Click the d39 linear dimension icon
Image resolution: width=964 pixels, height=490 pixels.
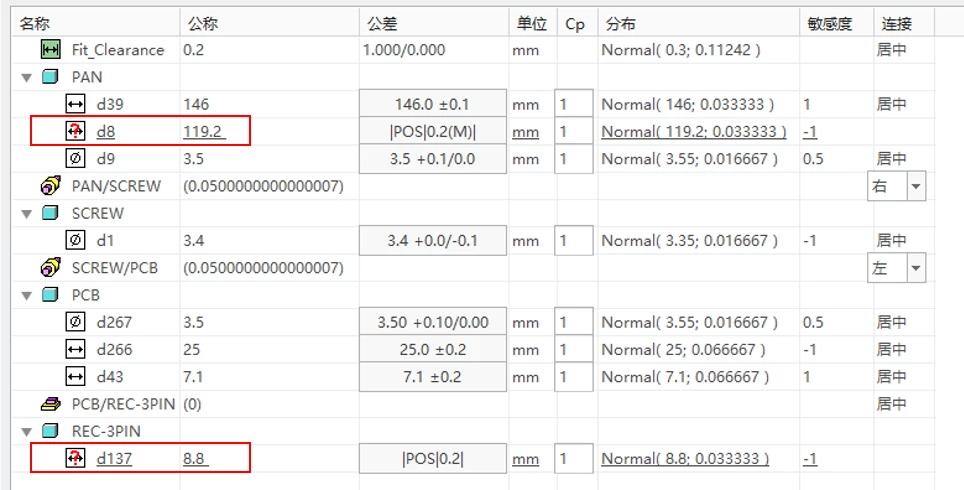[74, 105]
